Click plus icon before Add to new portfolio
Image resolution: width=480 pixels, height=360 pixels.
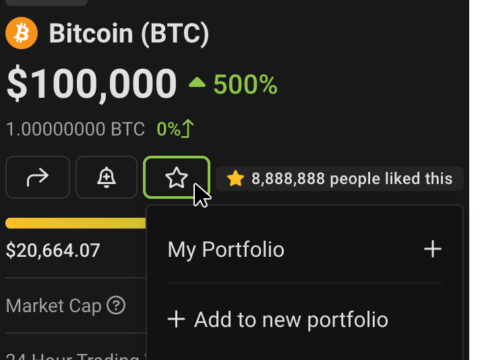point(176,319)
